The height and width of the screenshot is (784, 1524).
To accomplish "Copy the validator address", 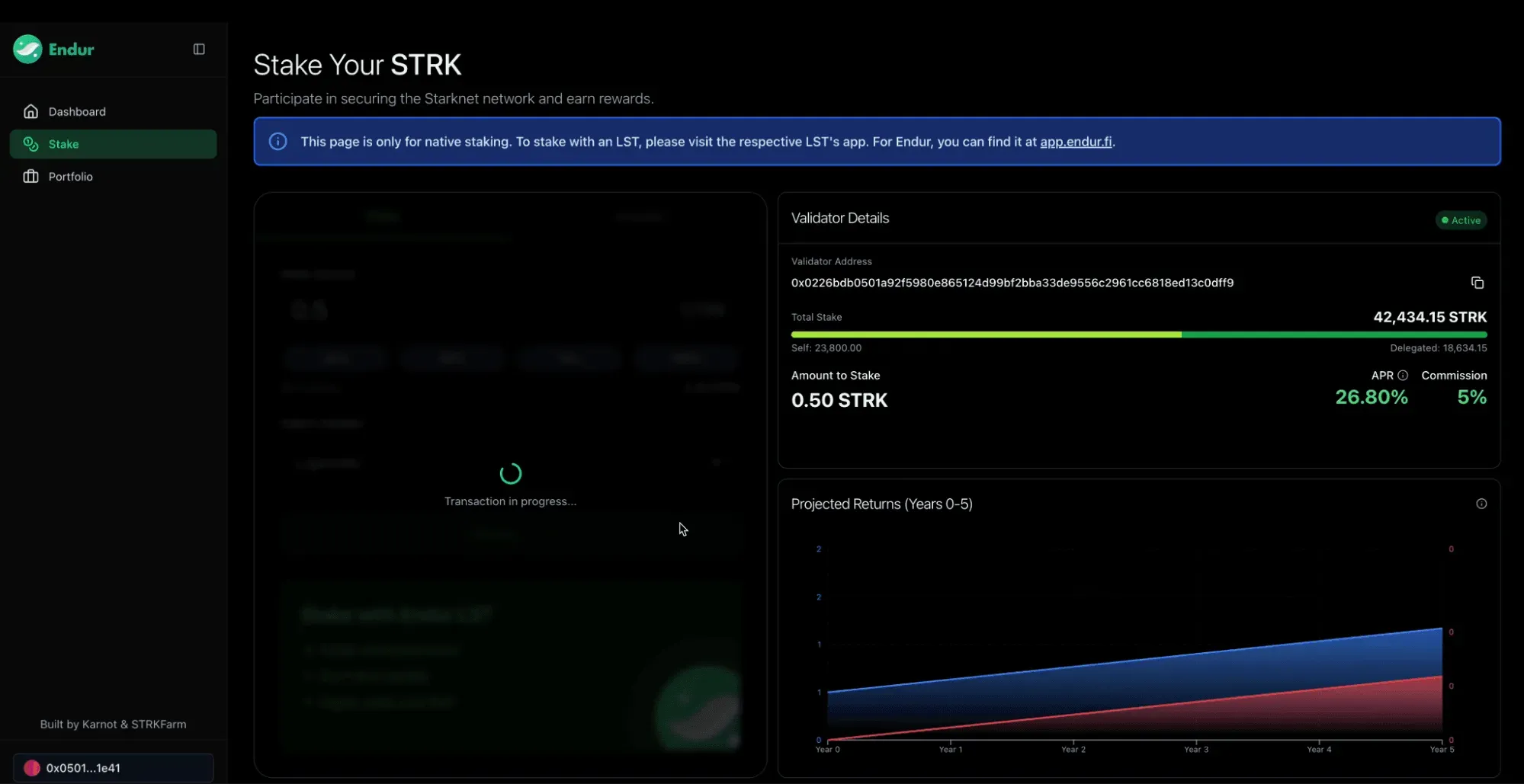I will 1477,283.
